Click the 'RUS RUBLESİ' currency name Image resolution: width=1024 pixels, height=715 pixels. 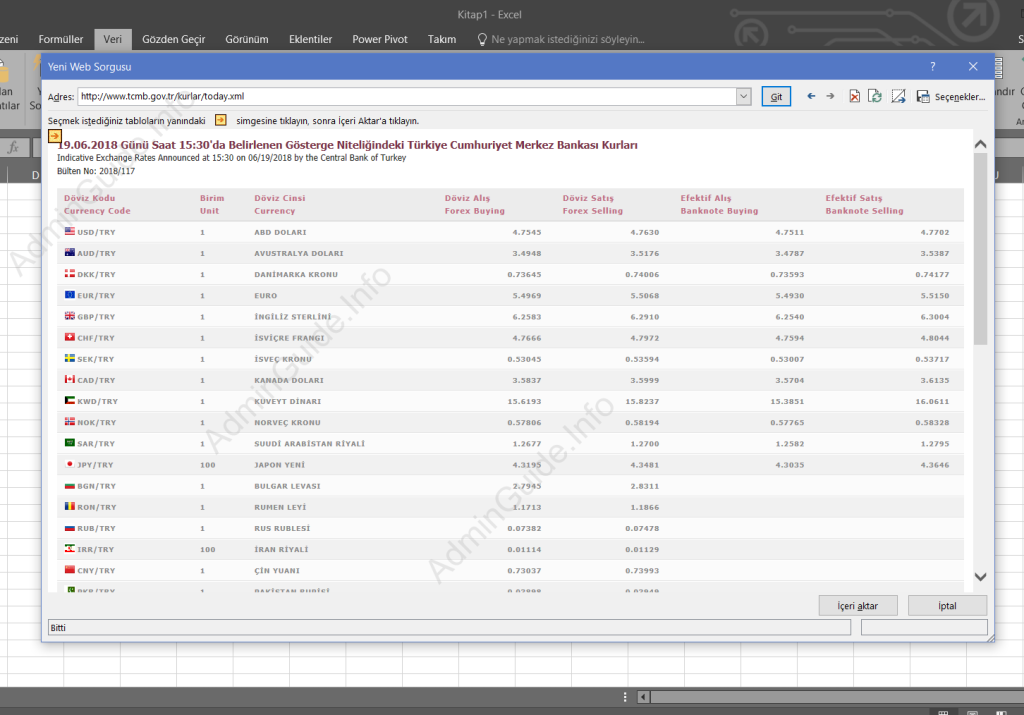pos(282,528)
